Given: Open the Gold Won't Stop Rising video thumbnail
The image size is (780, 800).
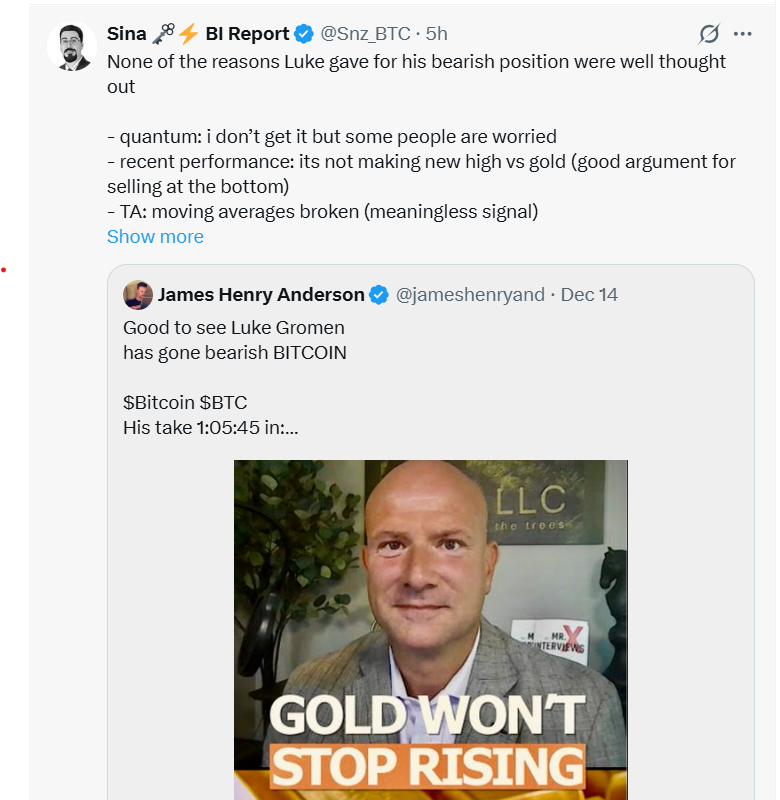Looking at the screenshot, I should point(430,630).
